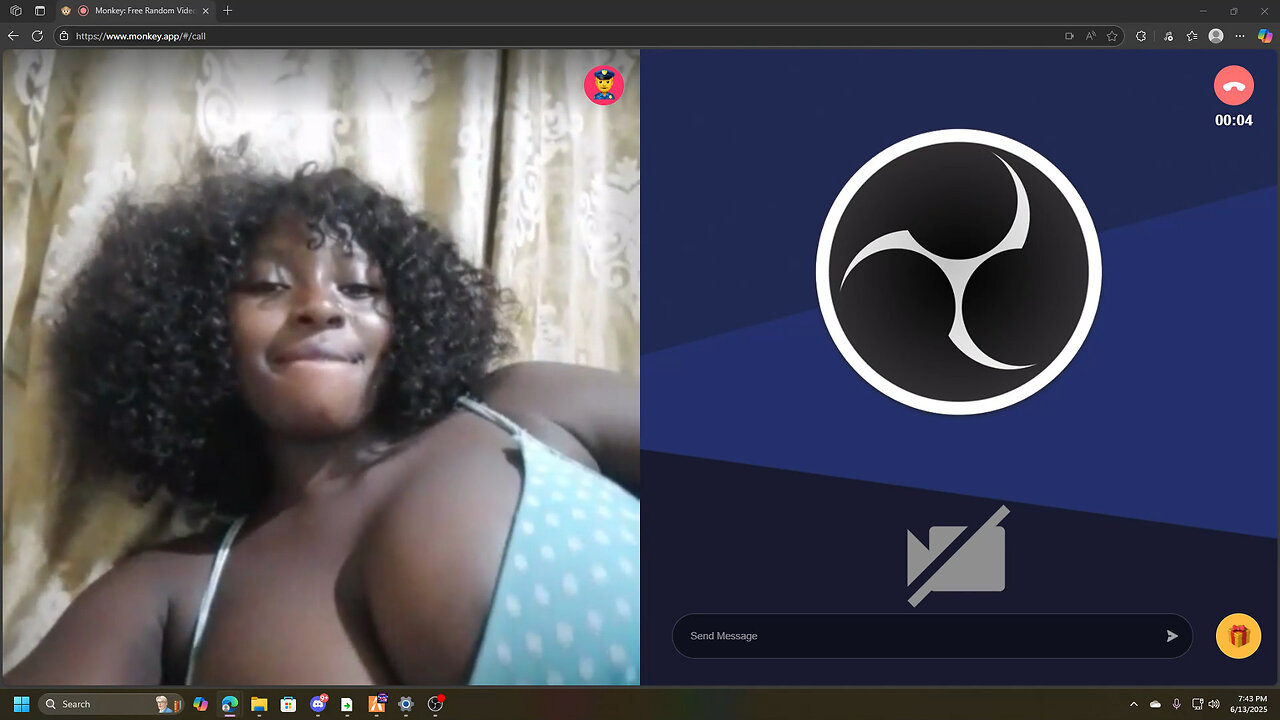The height and width of the screenshot is (720, 1280).
Task: Send the message with the arrow icon
Action: pyautogui.click(x=1172, y=636)
